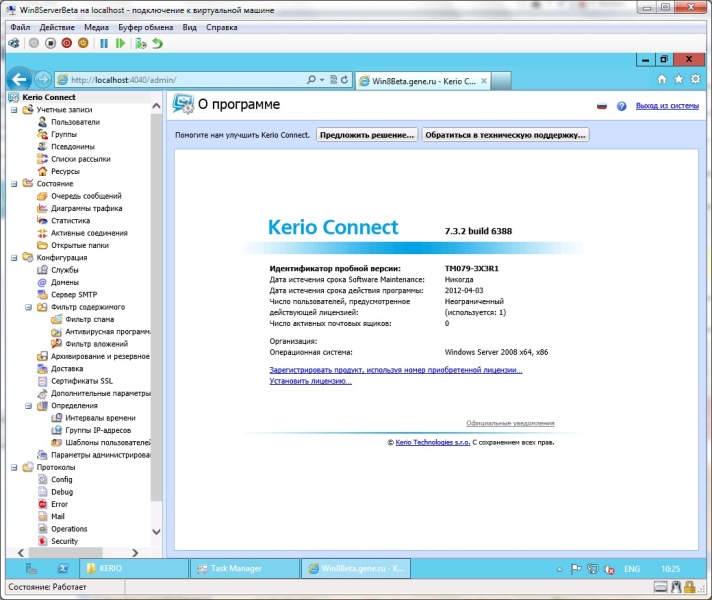Open the PowerShell icon in the taskbar
Viewport: 712px width, 600px height.
62,568
